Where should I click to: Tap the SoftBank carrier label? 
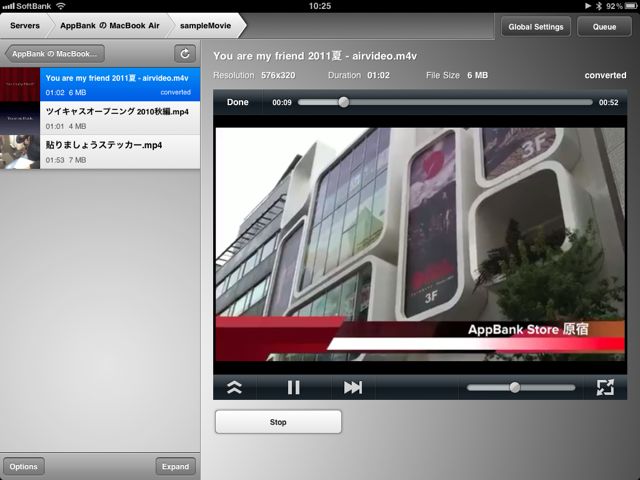coord(33,6)
